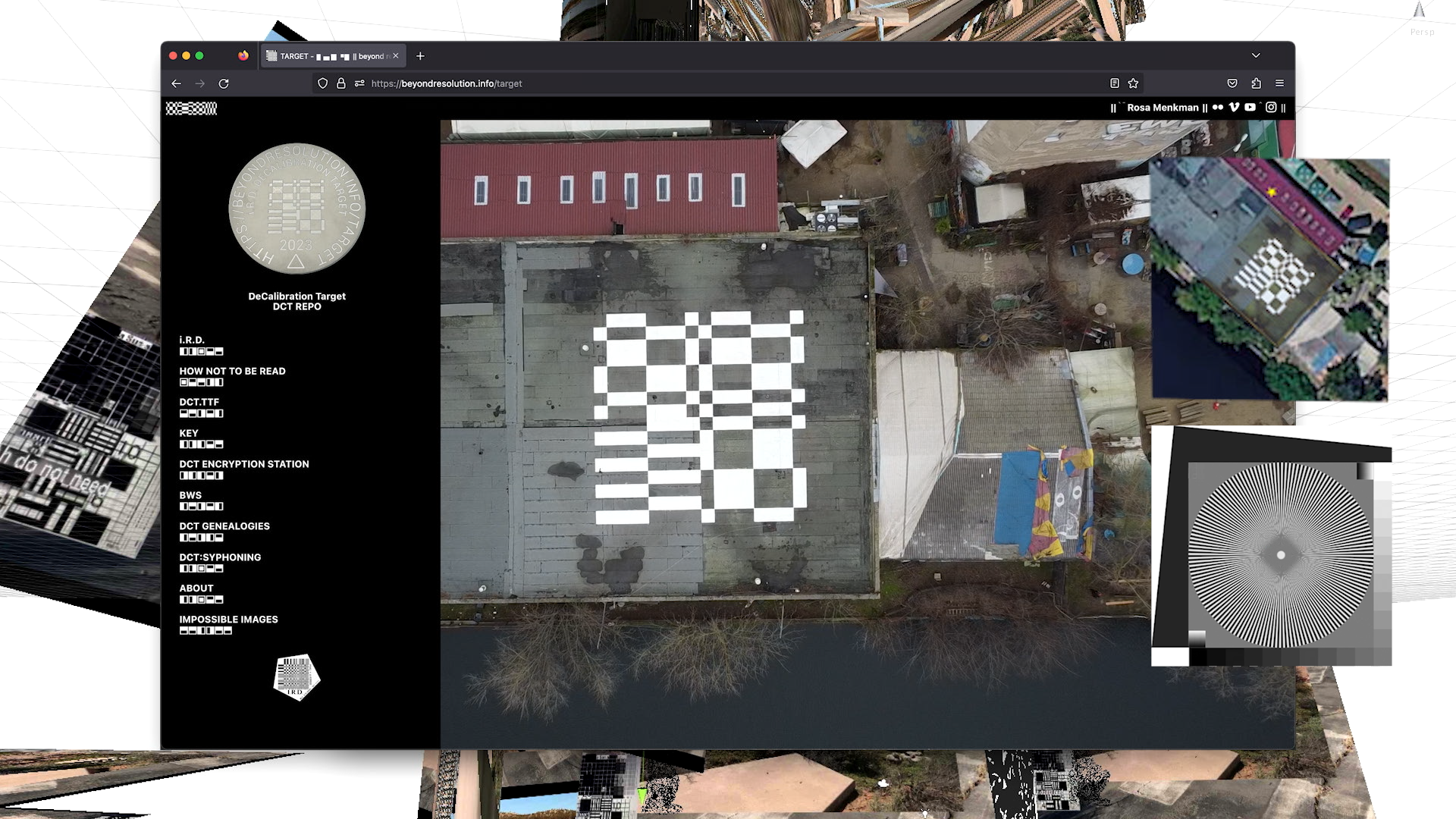Open the Vimeo channel link
Image resolution: width=1456 pixels, height=819 pixels.
coord(1235,108)
